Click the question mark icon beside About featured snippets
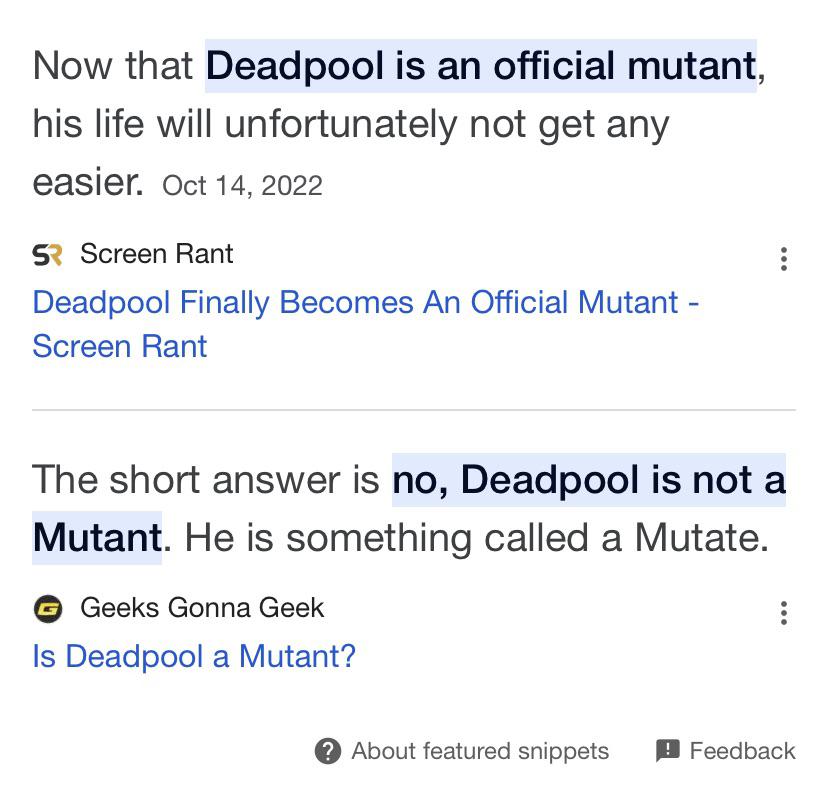Screen dimensions: 828x794 click(x=327, y=751)
